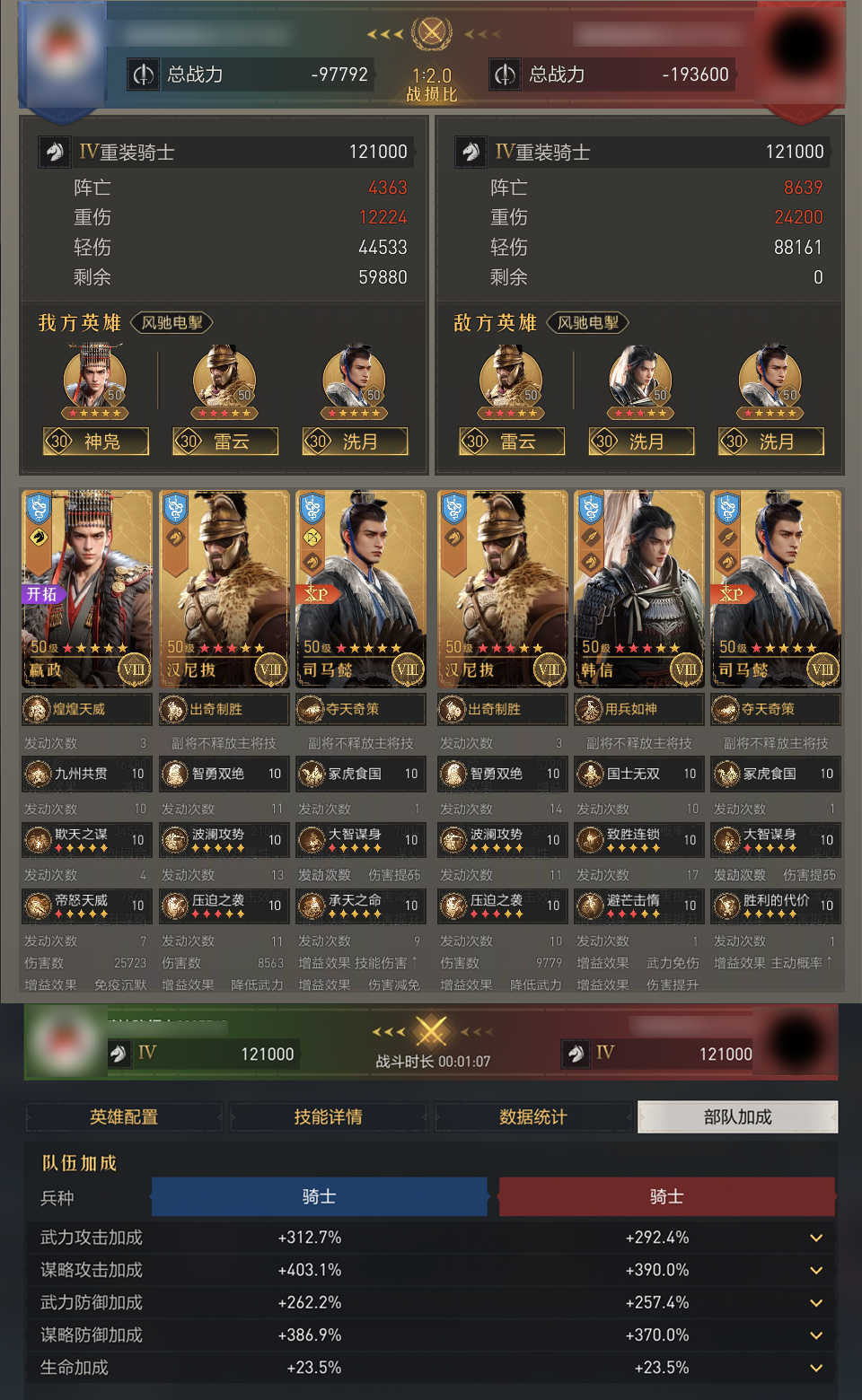The image size is (862, 1400).
Task: Tap the 帝怒天威 skill icon
Action: point(38,906)
